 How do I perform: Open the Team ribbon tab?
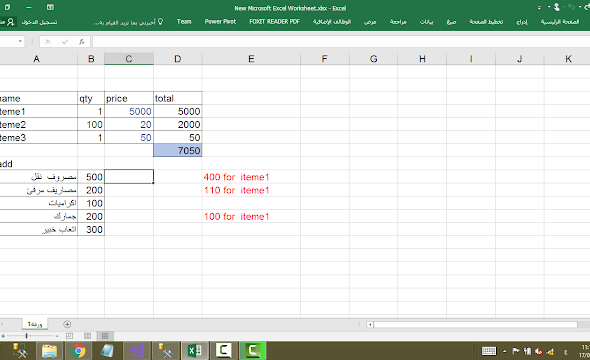[184, 22]
